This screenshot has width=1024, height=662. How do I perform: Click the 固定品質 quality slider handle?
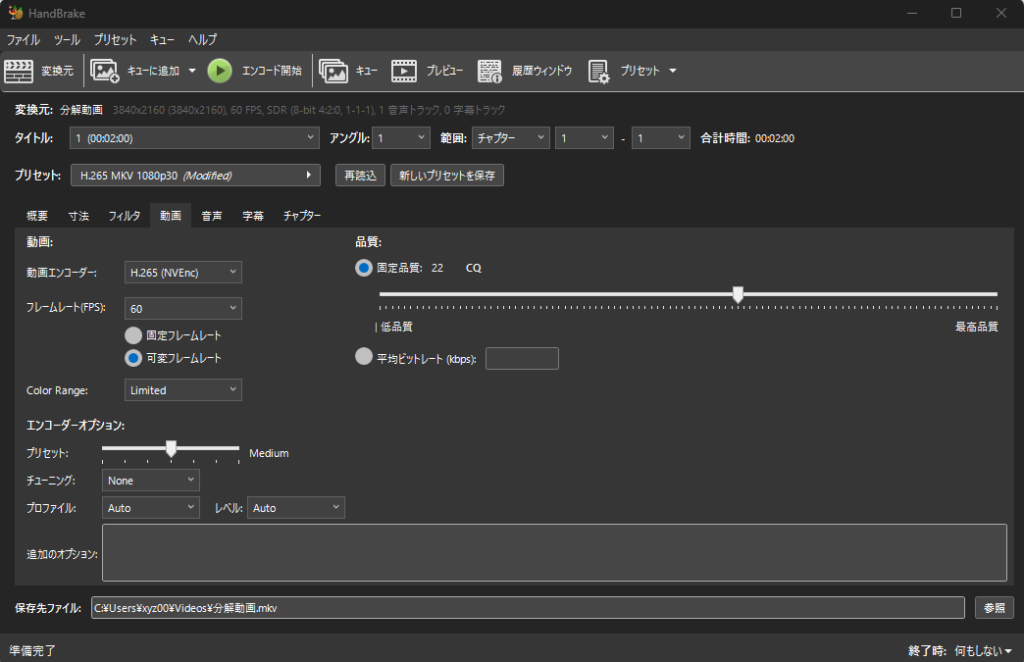738,294
